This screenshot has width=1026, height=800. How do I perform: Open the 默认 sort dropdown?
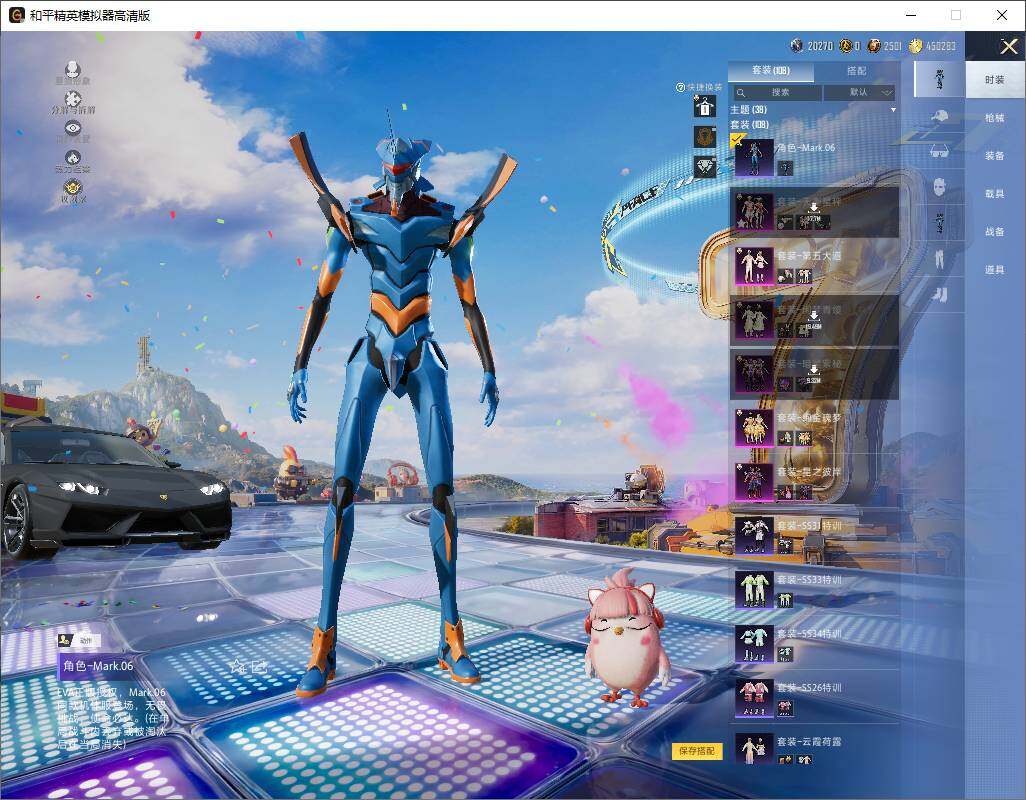tap(859, 92)
